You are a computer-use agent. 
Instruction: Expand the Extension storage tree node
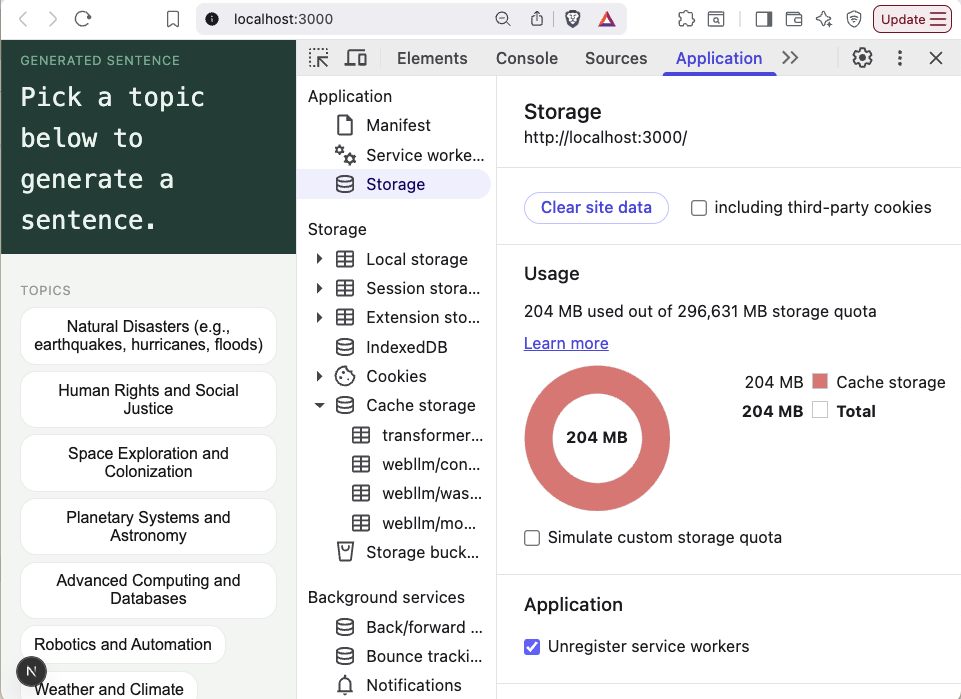click(x=319, y=317)
